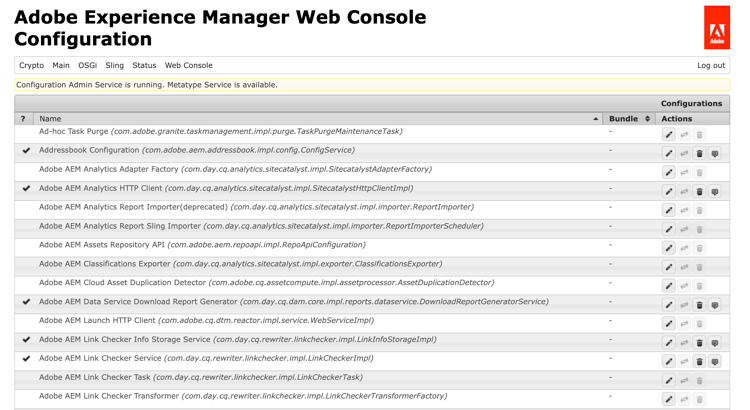750x410 pixels.
Task: Unbind Addressbook Configuration using the arrows icon
Action: pos(684,154)
